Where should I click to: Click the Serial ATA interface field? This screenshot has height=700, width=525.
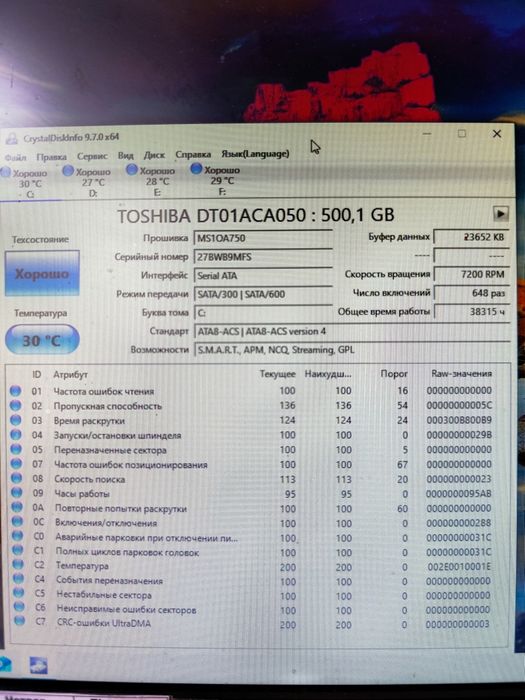tap(263, 276)
